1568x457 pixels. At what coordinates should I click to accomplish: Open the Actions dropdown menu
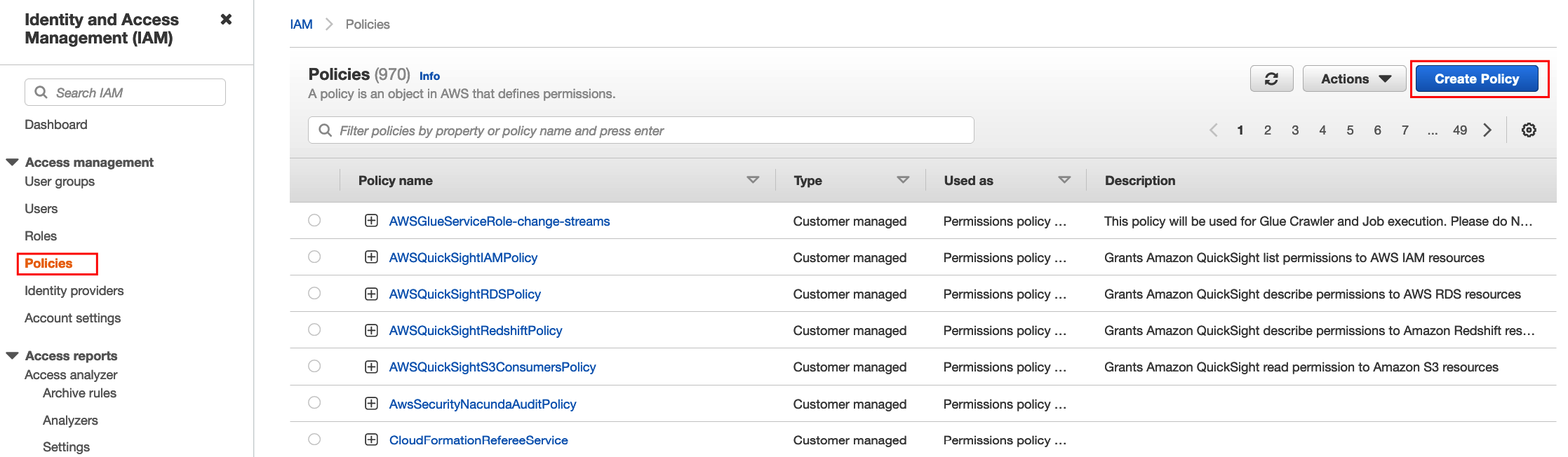tap(1354, 79)
